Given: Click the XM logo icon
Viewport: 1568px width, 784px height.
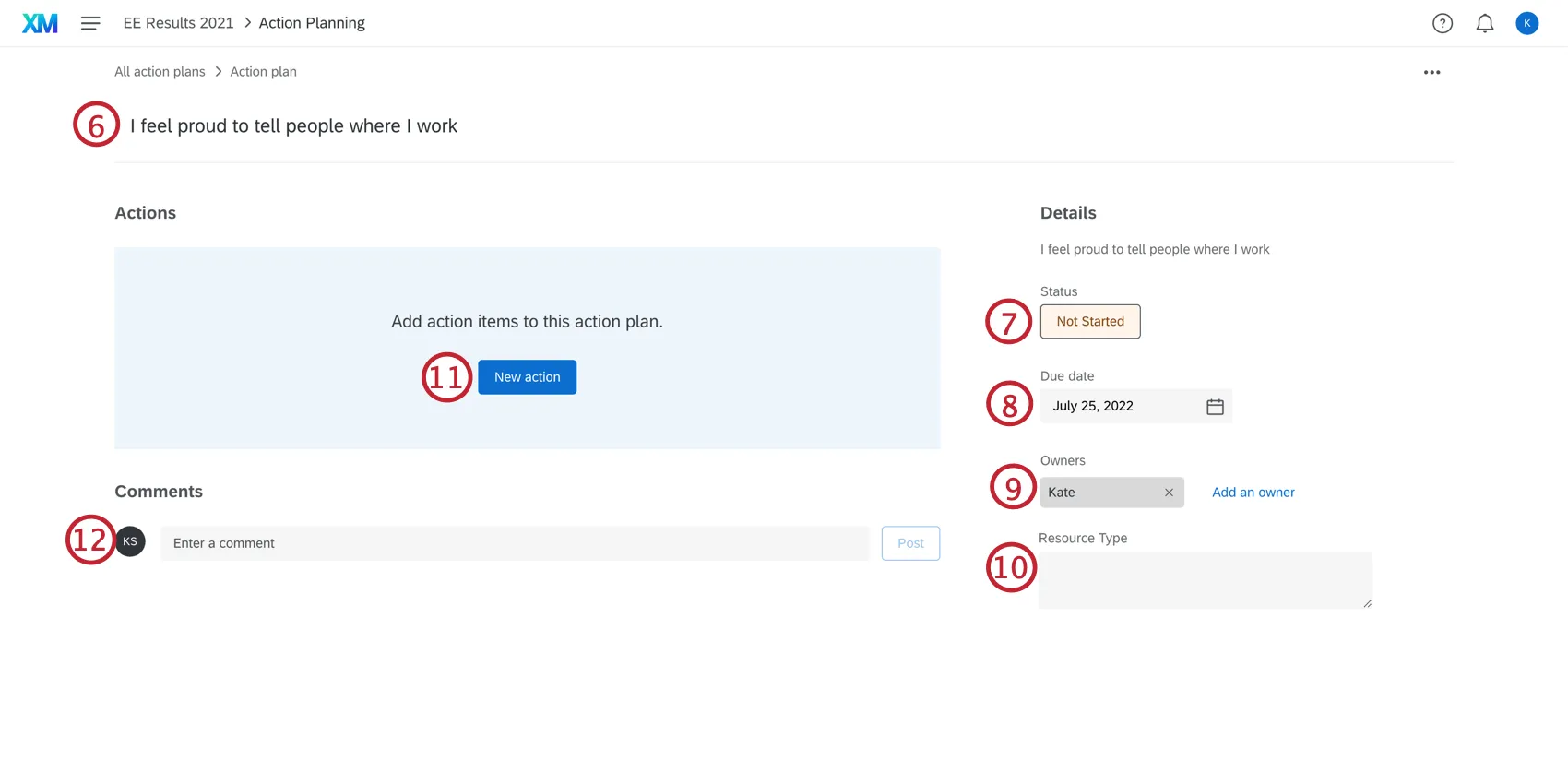Looking at the screenshot, I should [x=40, y=23].
